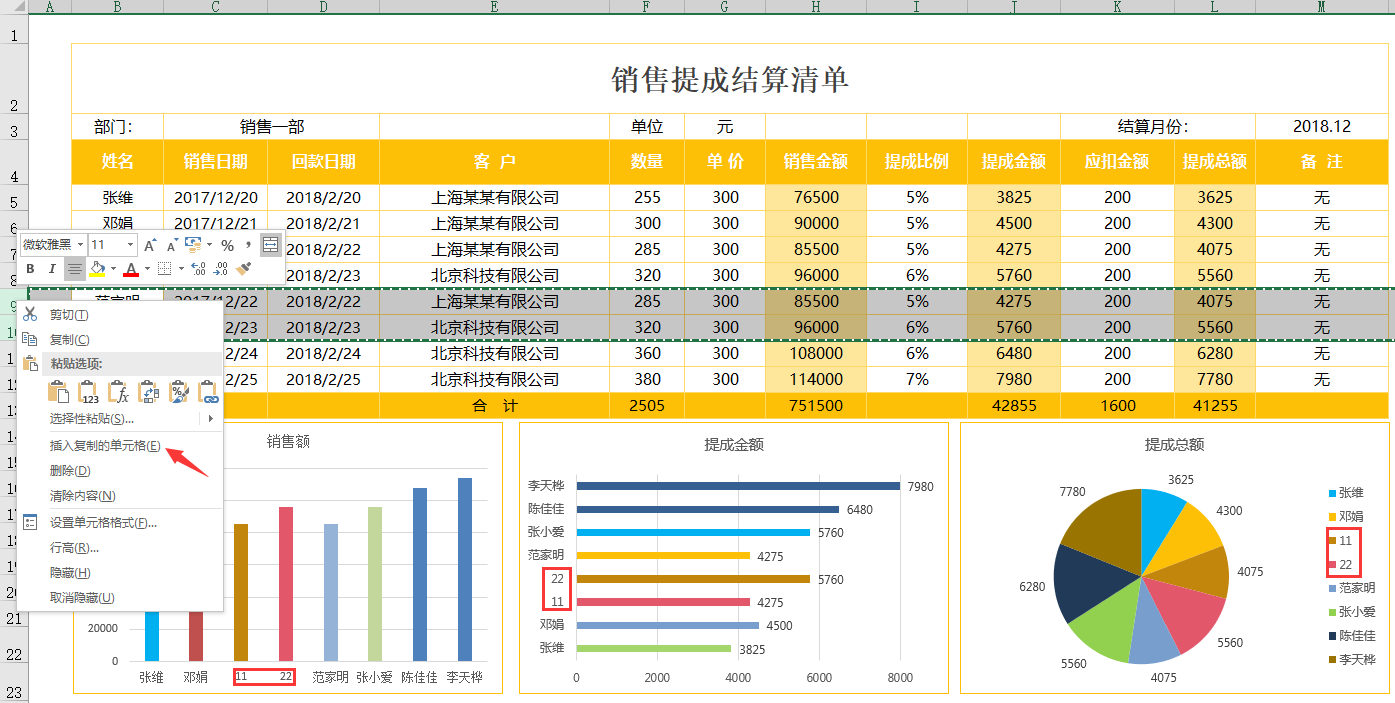
Task: Click the 李天桦 column in 销售额 chart
Action: pos(465,569)
